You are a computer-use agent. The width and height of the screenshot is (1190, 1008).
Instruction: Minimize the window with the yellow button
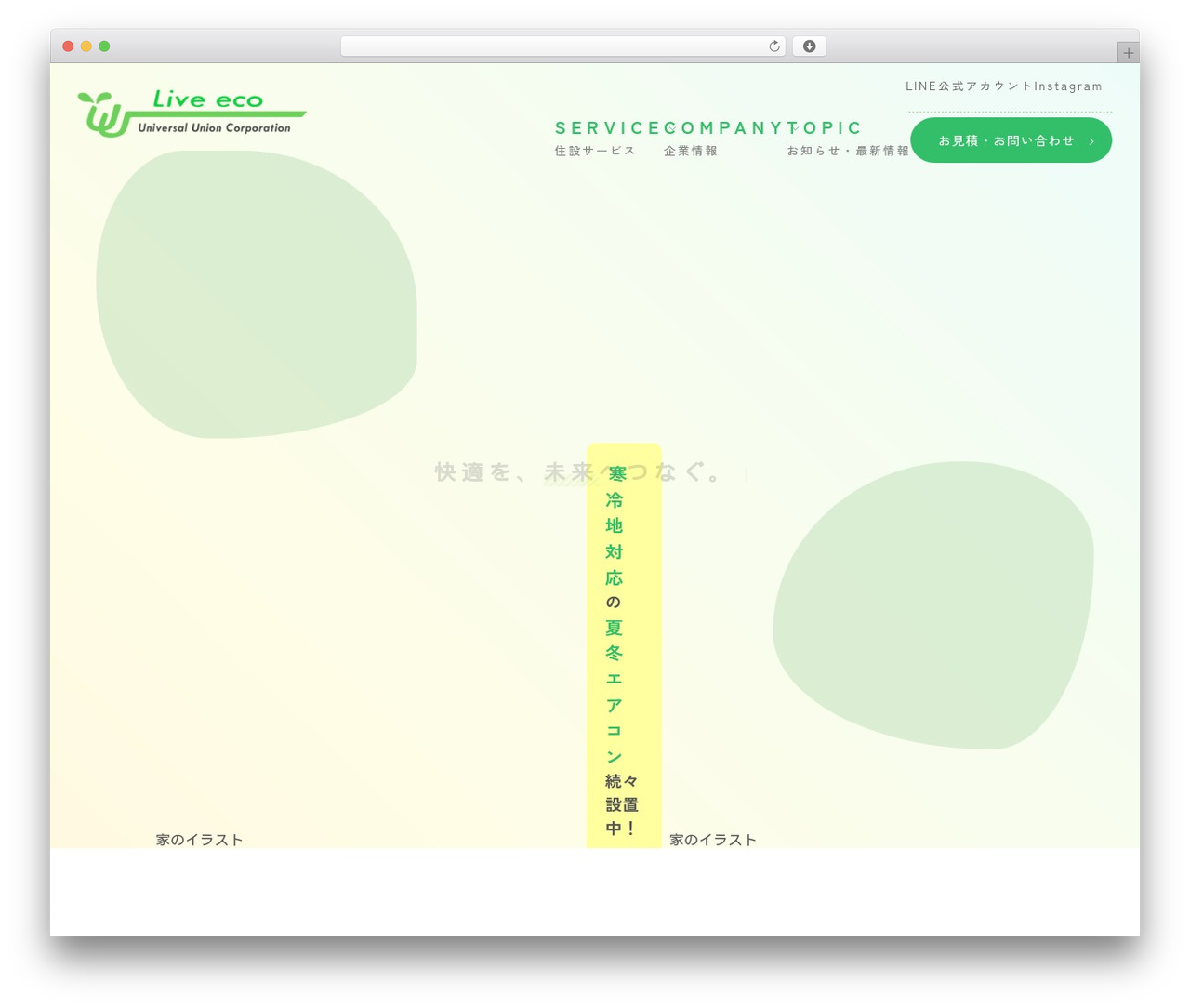pyautogui.click(x=86, y=46)
